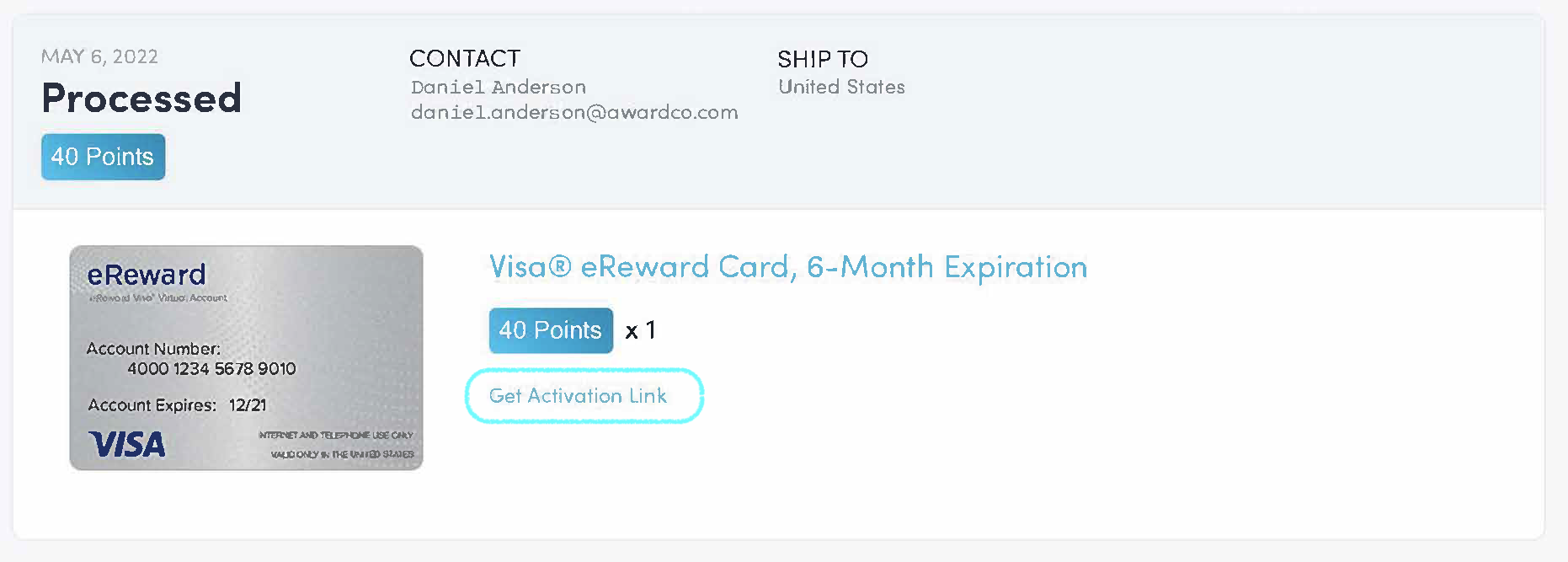Screen dimensions: 1568x562
Task: Click the 40 Points badge under Processed
Action: pyautogui.click(x=103, y=157)
